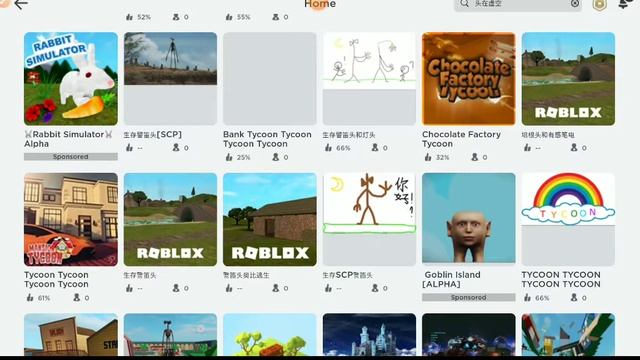Open the Robux hexagon icon in the header
This screenshot has height=360, width=640.
pos(599,4)
